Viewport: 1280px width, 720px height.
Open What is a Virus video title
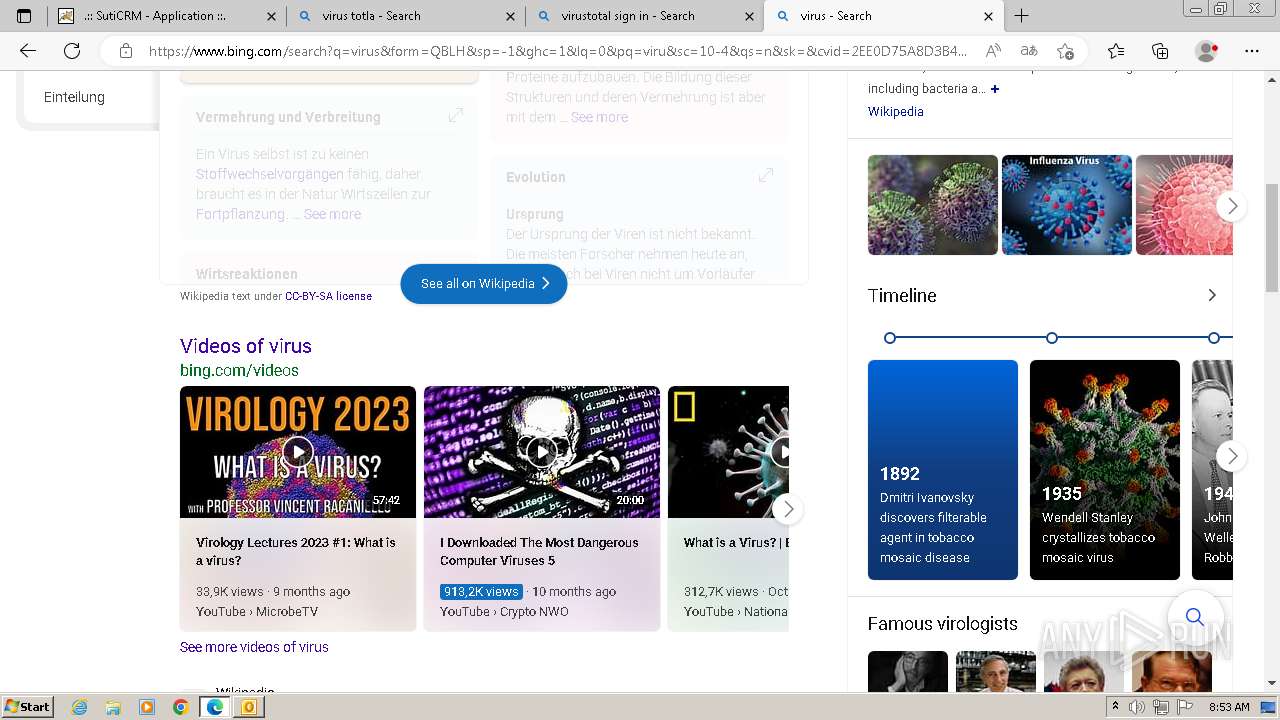tap(736, 543)
